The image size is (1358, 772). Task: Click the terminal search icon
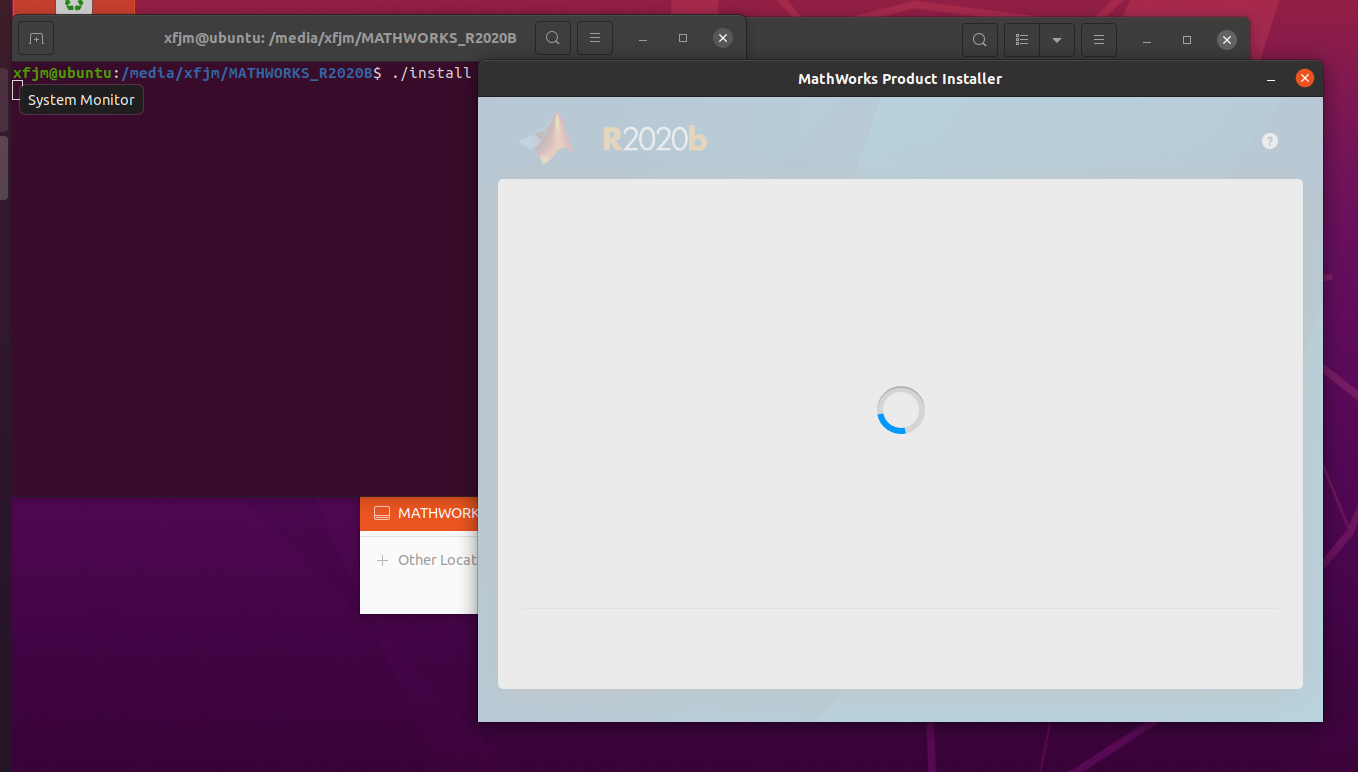click(553, 38)
